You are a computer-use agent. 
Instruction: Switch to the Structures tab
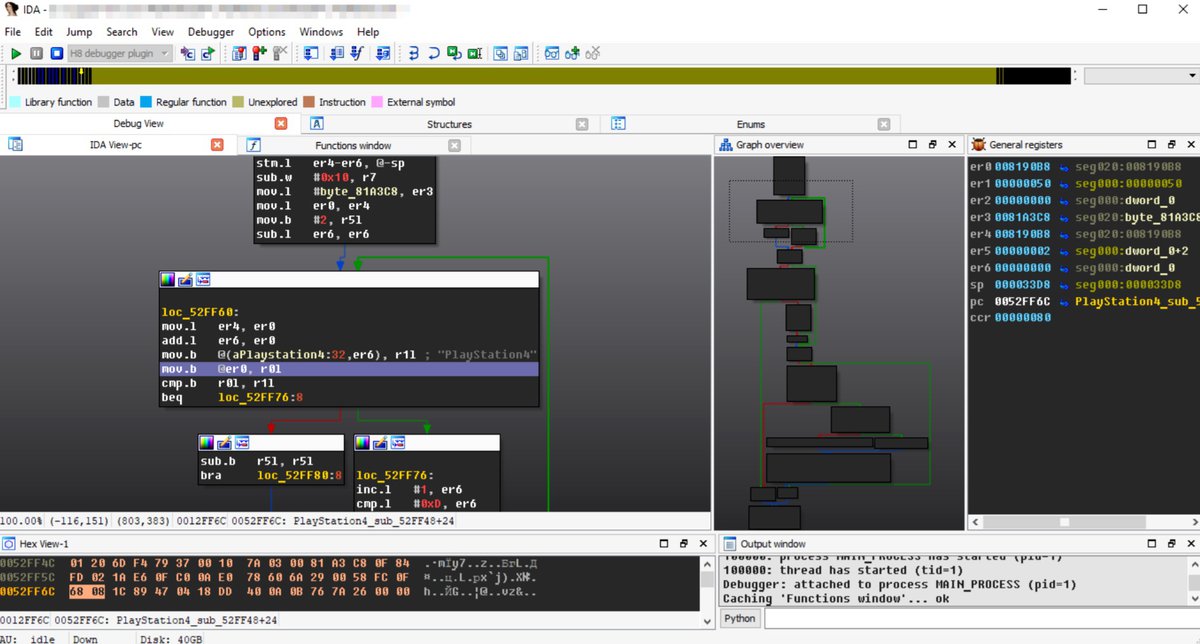coord(448,124)
